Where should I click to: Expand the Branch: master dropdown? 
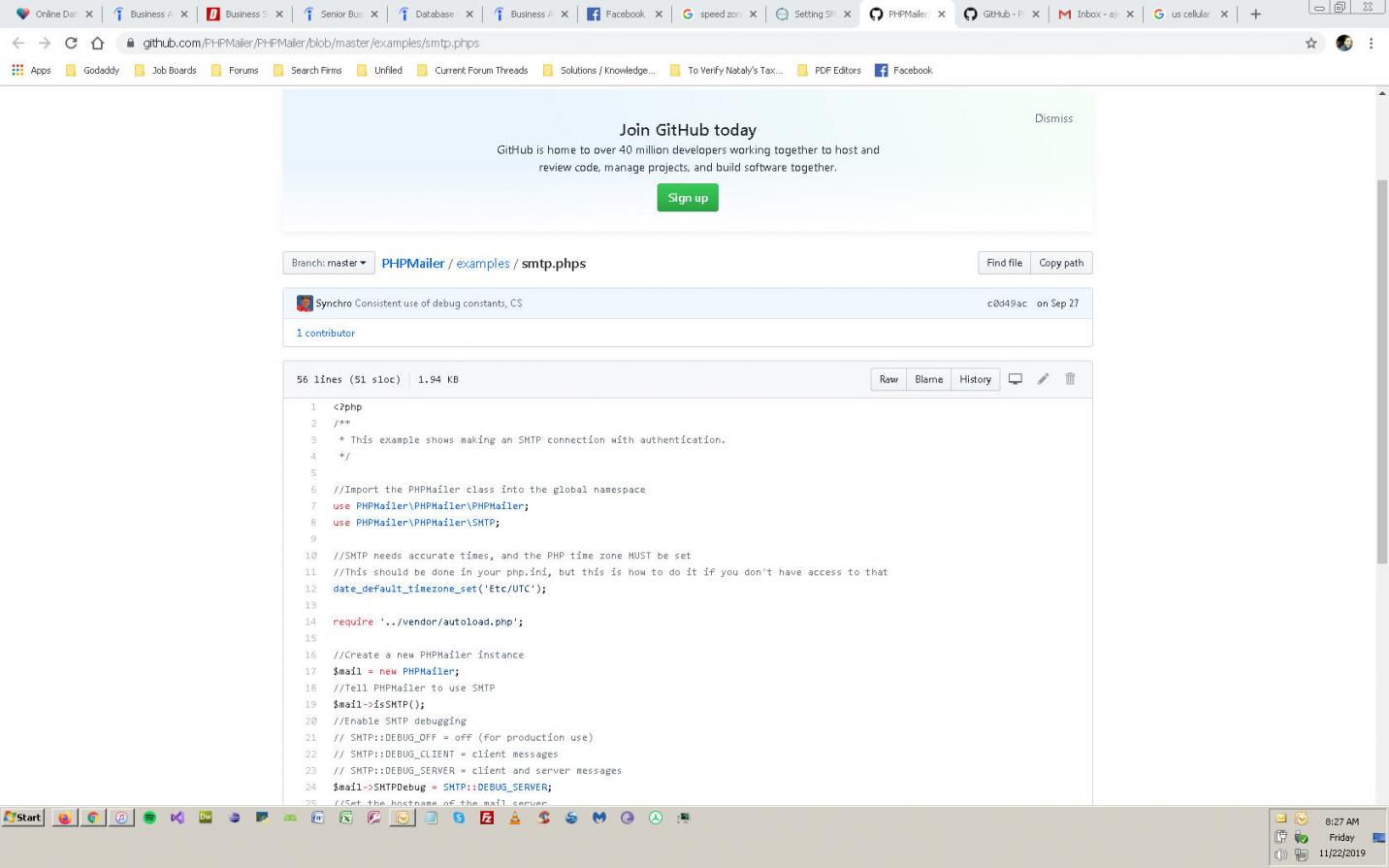click(x=329, y=263)
